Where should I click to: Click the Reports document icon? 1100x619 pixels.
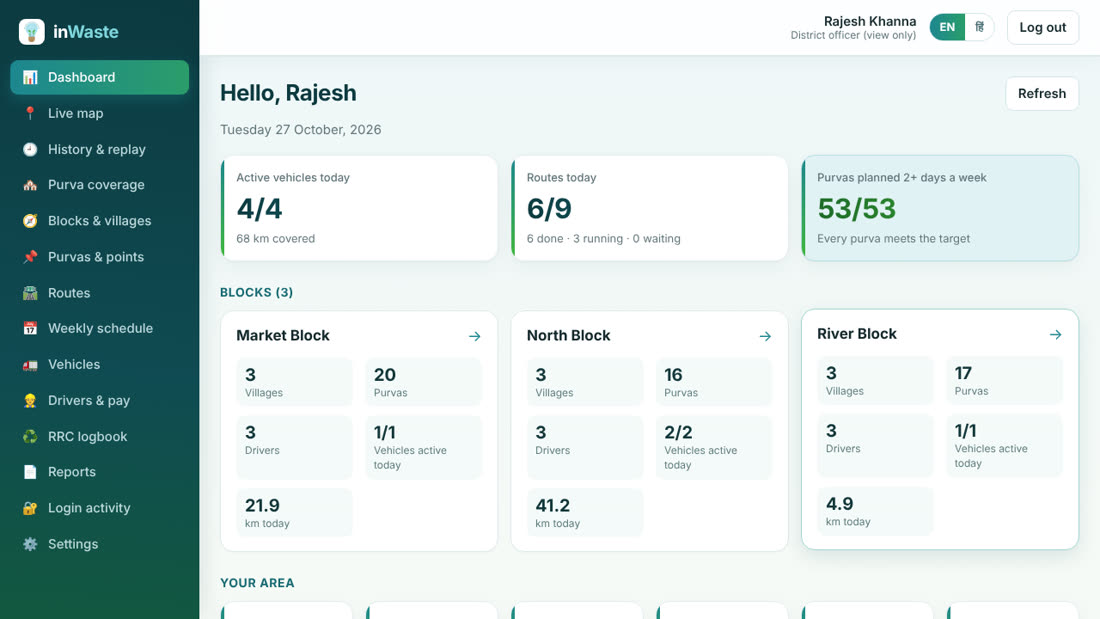29,472
